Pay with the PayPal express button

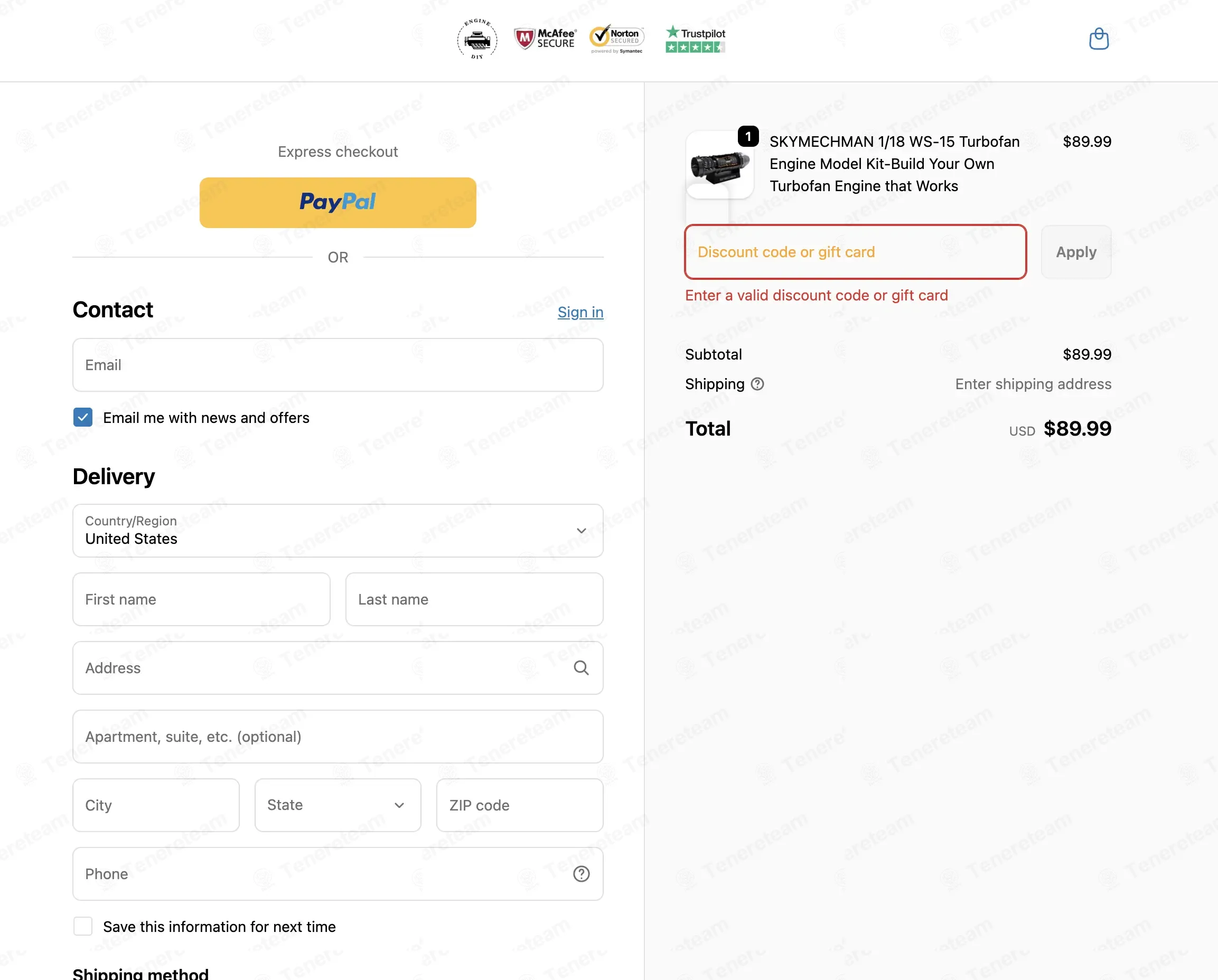click(338, 203)
